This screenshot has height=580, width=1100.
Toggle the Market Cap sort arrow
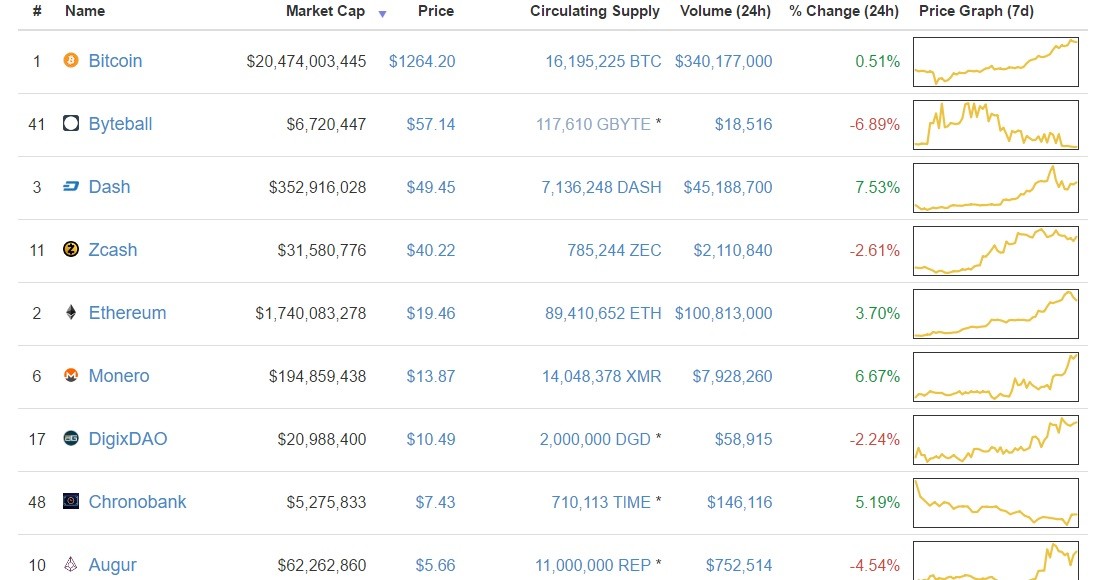382,14
